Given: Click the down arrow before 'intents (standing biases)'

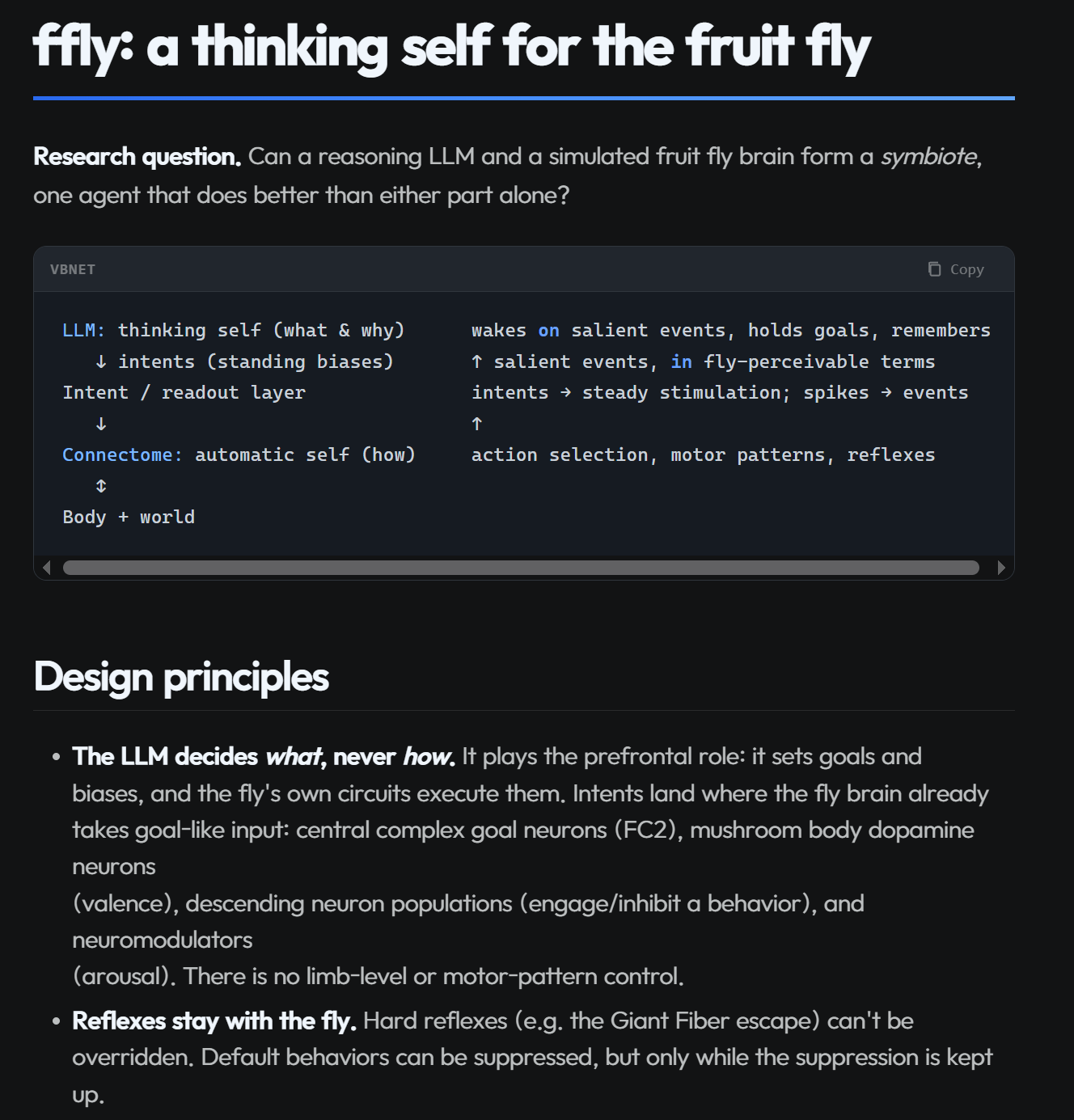Looking at the screenshot, I should (x=101, y=361).
